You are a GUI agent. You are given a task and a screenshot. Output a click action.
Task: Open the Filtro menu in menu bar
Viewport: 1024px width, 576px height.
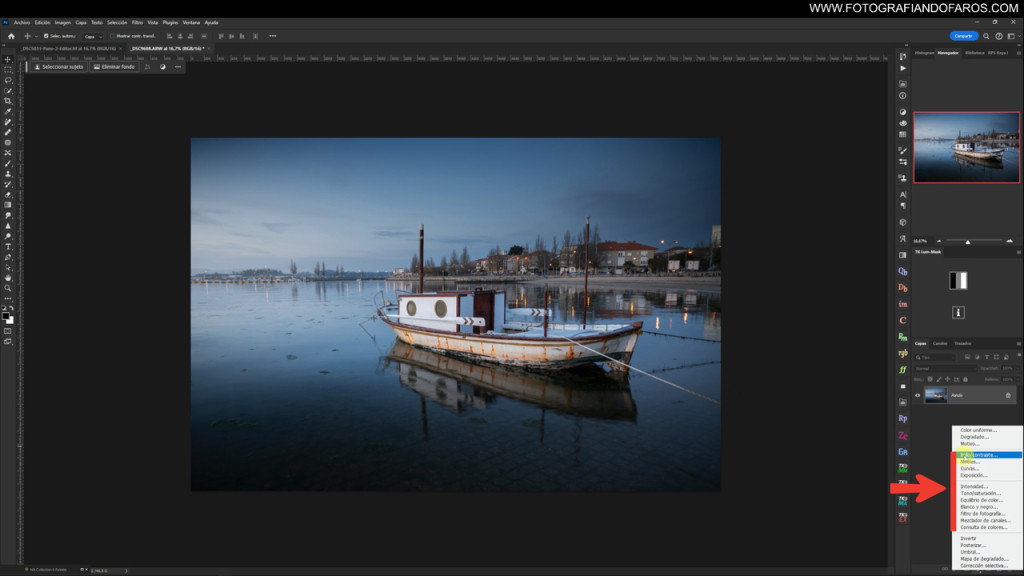(x=137, y=21)
